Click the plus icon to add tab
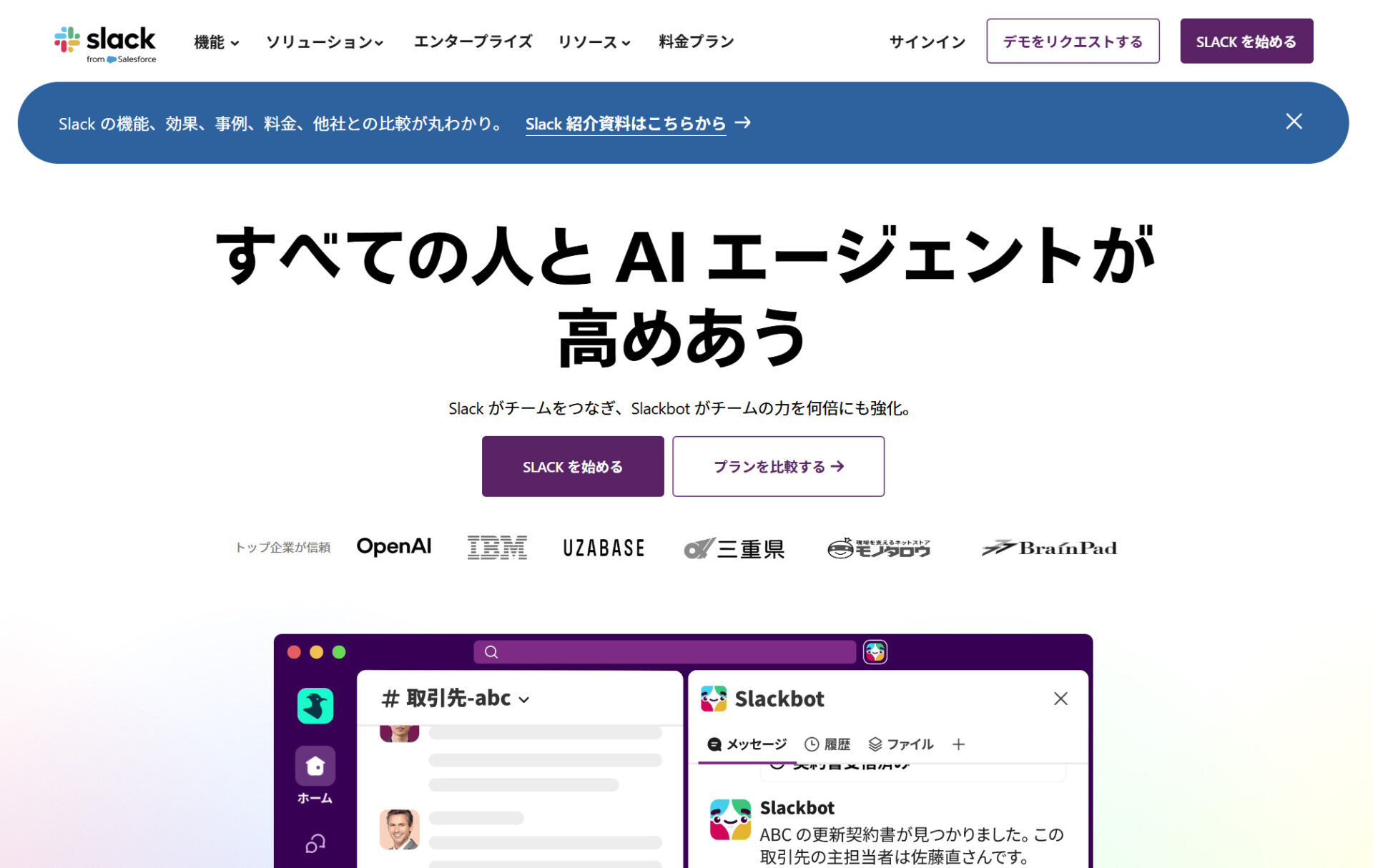This screenshot has height=868, width=1373. pyautogui.click(x=958, y=744)
